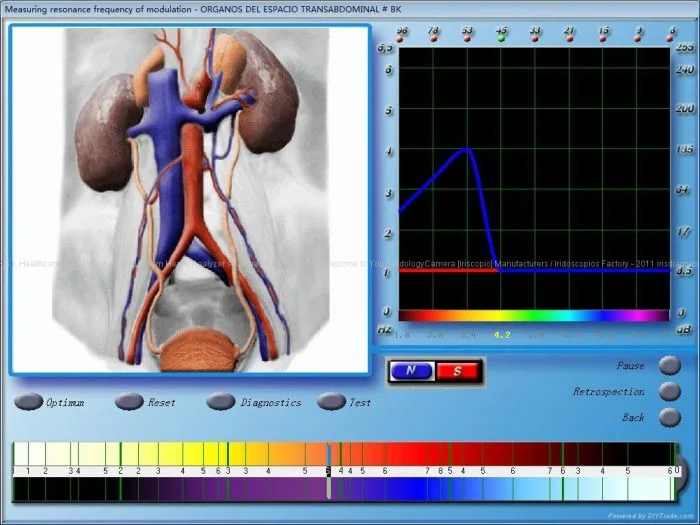Click the highlighted 4.2 Hz frequency label
The width and height of the screenshot is (700, 525).
[502, 335]
